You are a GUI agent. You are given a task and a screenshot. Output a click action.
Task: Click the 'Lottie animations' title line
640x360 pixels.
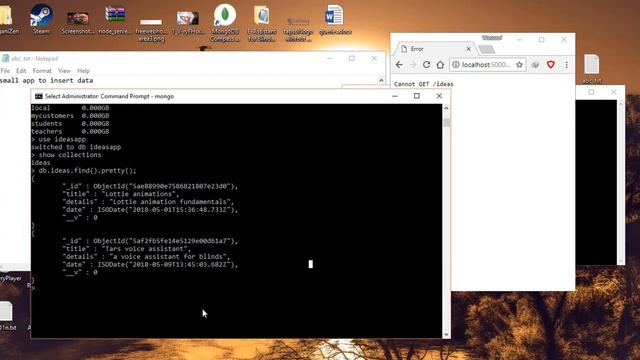[121, 194]
